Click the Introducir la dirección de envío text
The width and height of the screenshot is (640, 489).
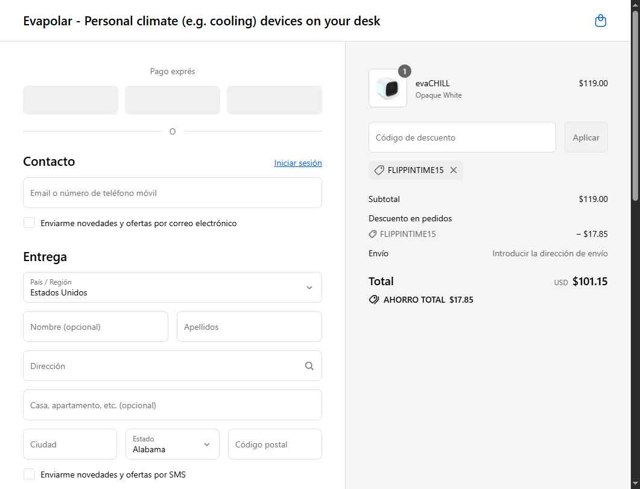click(x=550, y=253)
